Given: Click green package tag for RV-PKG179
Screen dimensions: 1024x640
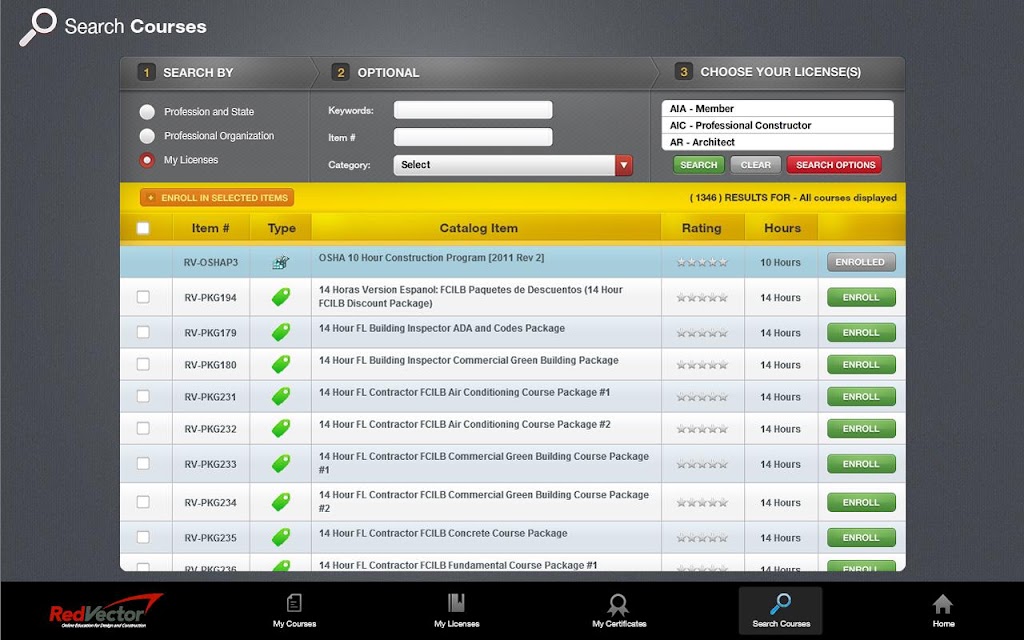Looking at the screenshot, I should pyautogui.click(x=281, y=332).
